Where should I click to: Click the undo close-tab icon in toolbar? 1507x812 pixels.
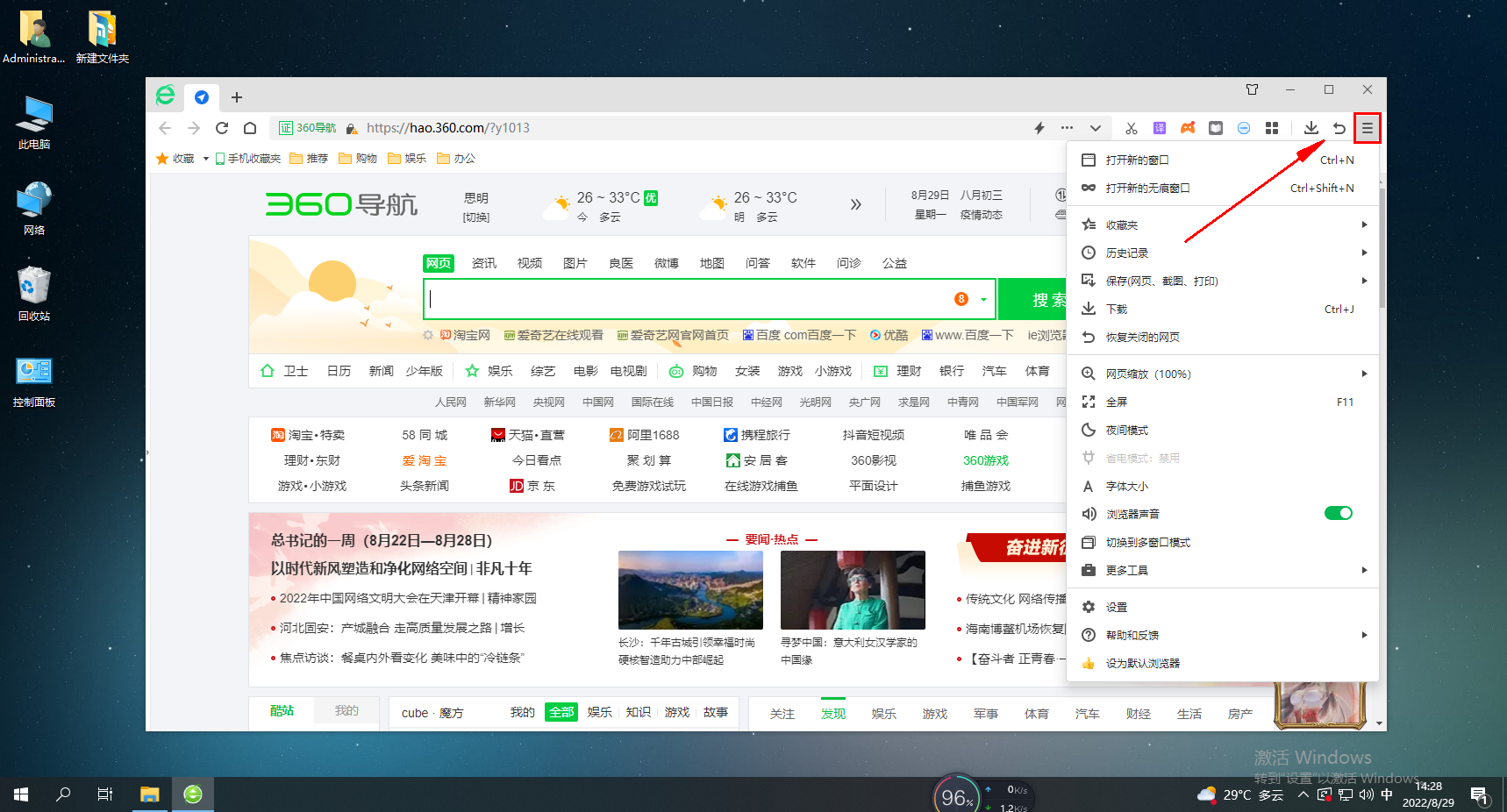pos(1339,128)
